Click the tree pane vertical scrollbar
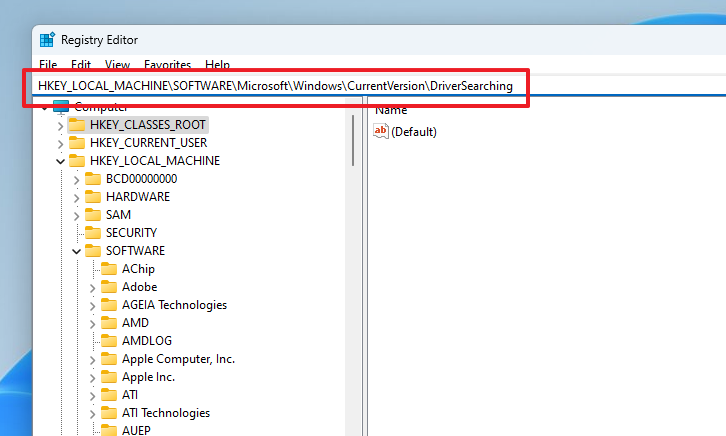Viewport: 726px width, 436px height. pos(353,141)
